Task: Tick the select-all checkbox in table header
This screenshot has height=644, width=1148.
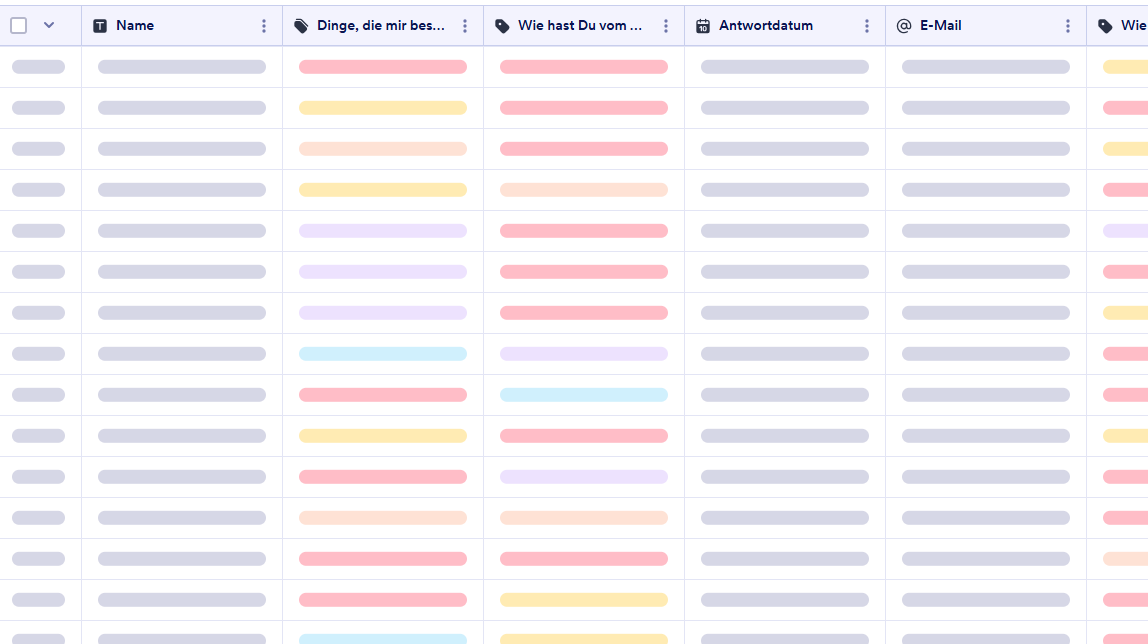Action: [x=19, y=26]
